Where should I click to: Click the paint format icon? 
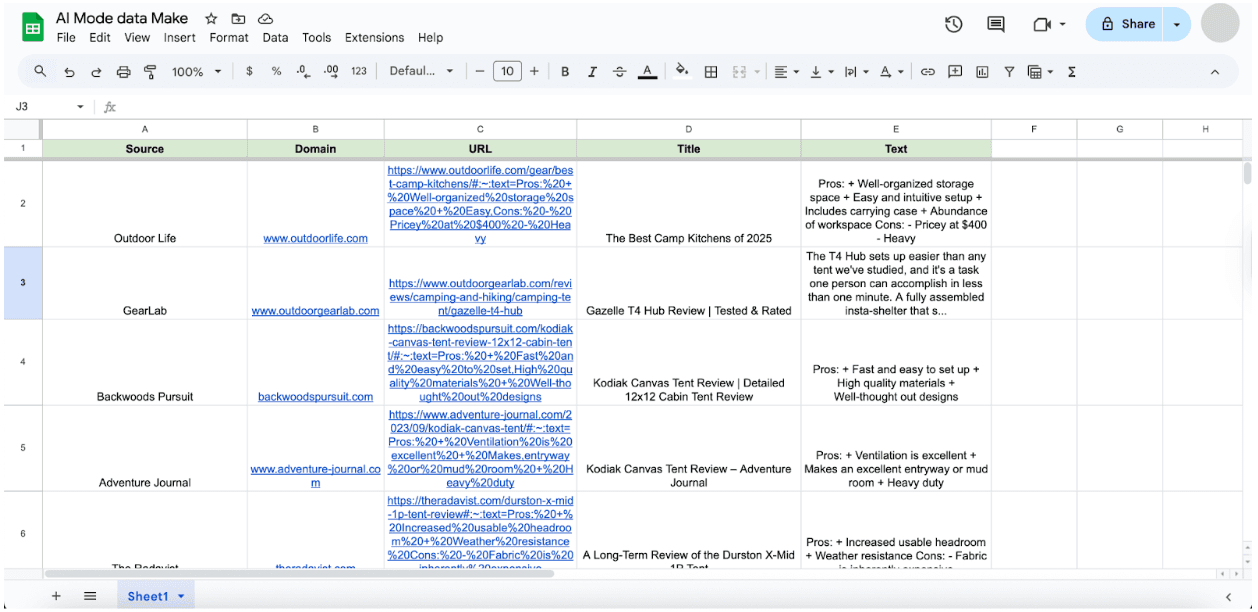(150, 72)
